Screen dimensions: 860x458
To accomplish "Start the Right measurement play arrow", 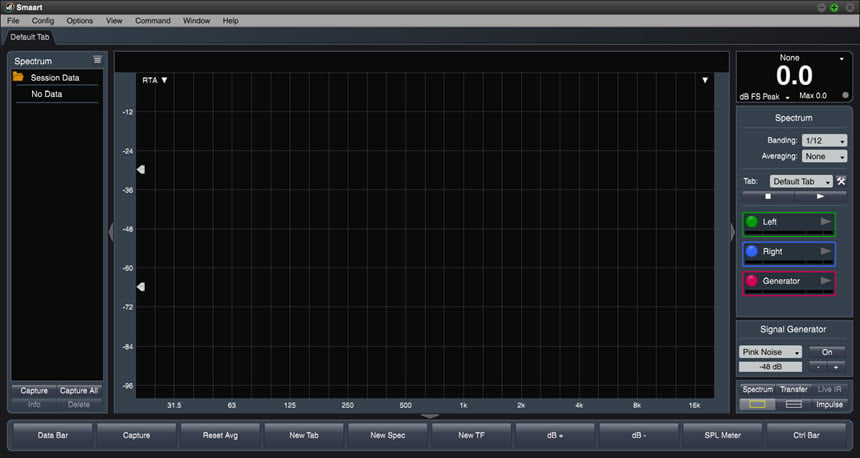I will point(825,251).
